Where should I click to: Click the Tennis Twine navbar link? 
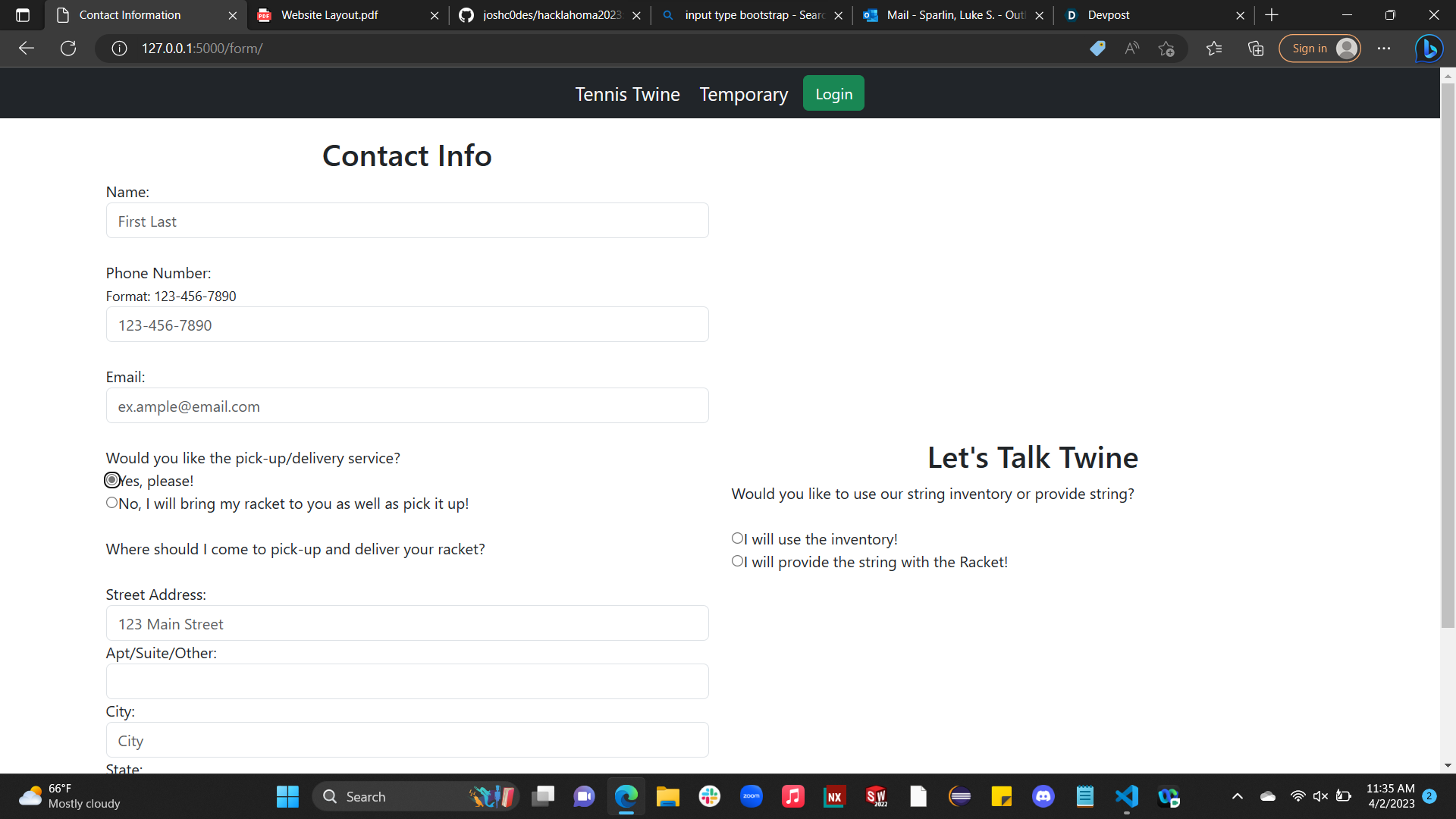[627, 94]
